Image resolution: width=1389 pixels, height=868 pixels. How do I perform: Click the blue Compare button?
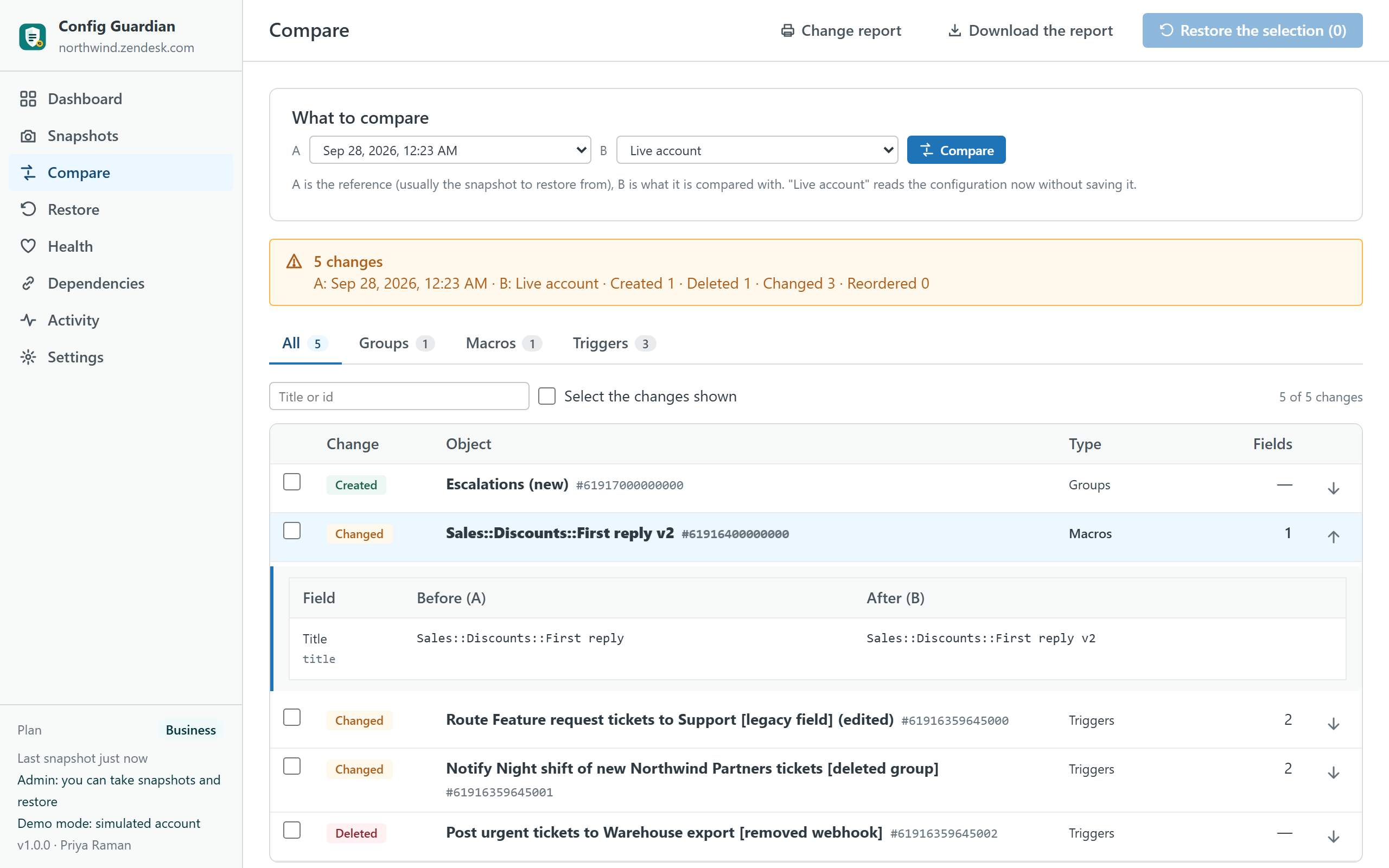click(956, 150)
